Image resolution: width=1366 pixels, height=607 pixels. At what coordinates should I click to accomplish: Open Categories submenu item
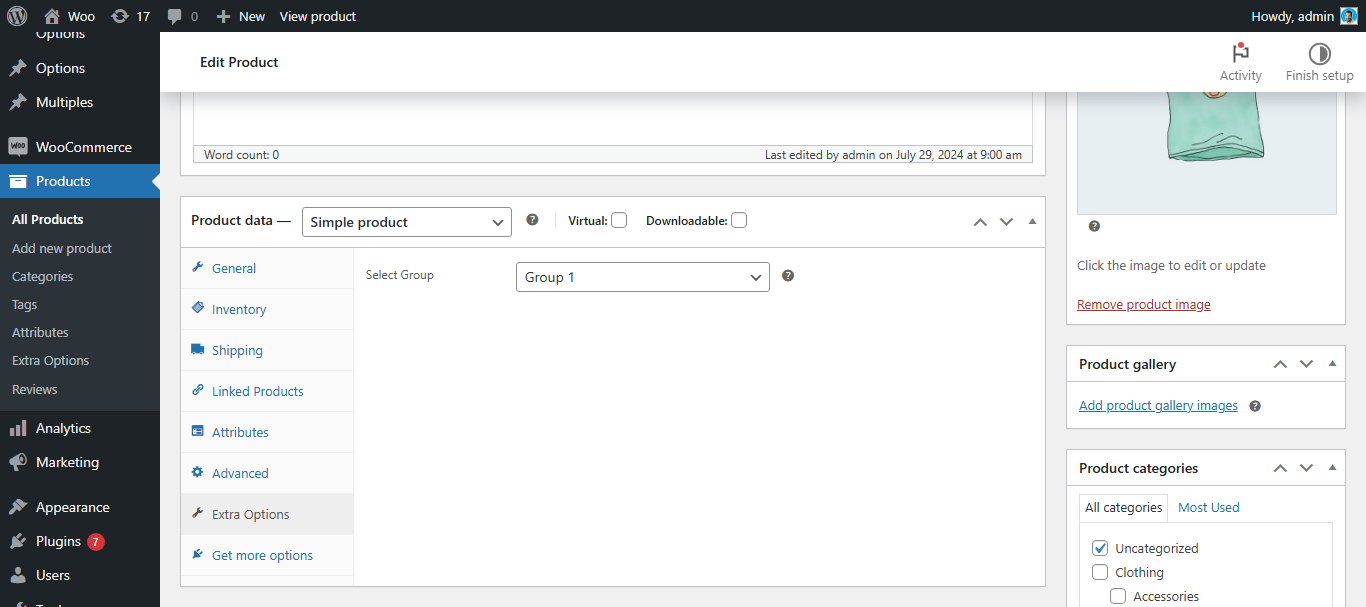[42, 276]
